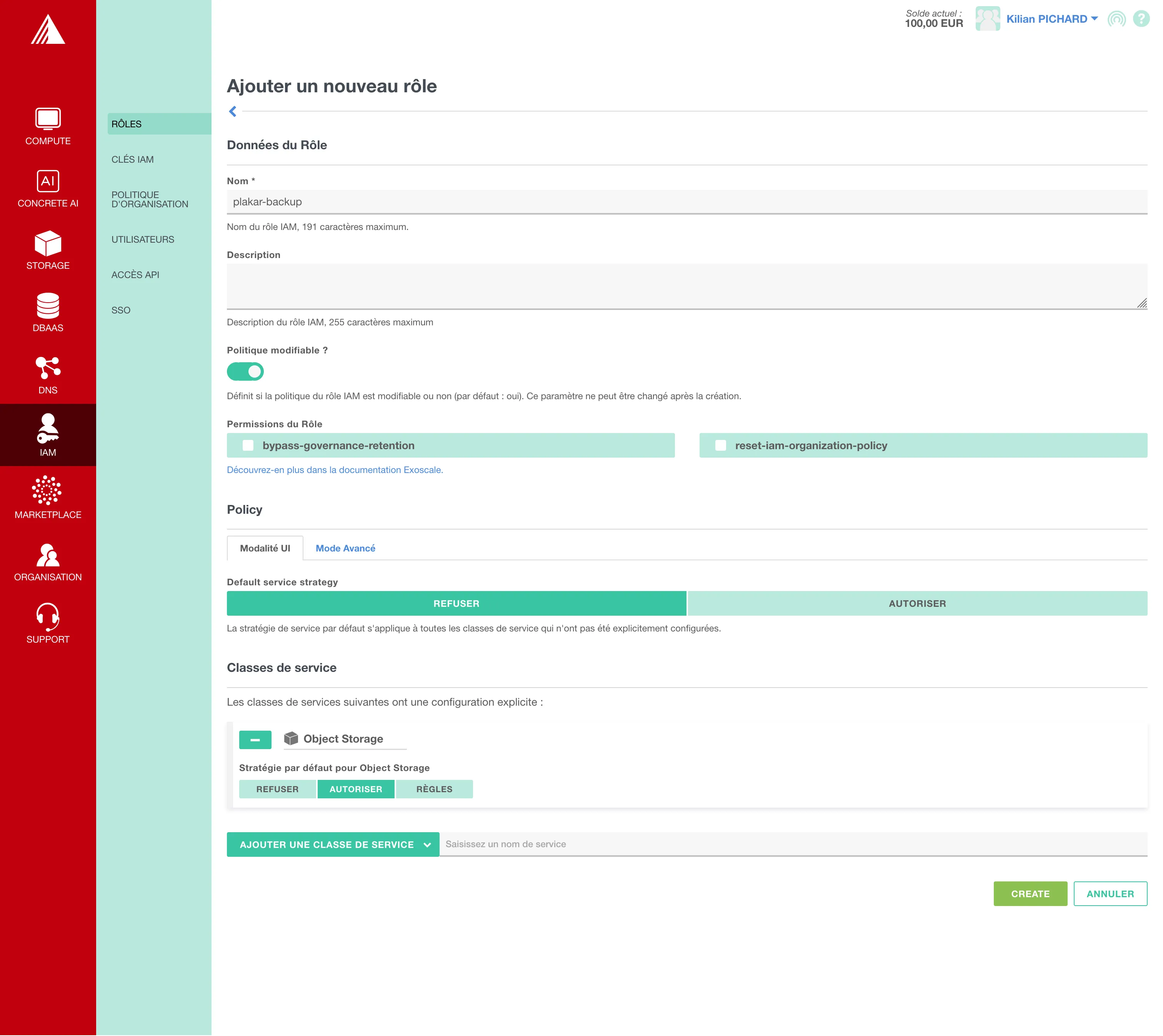The width and height of the screenshot is (1163, 1036).
Task: Click the Create button
Action: pyautogui.click(x=1031, y=894)
